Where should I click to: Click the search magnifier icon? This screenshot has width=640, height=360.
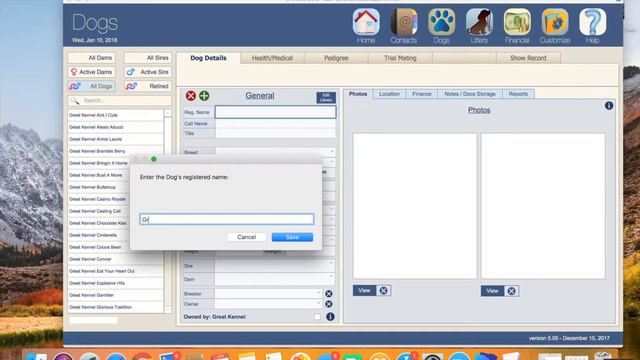pyautogui.click(x=74, y=100)
